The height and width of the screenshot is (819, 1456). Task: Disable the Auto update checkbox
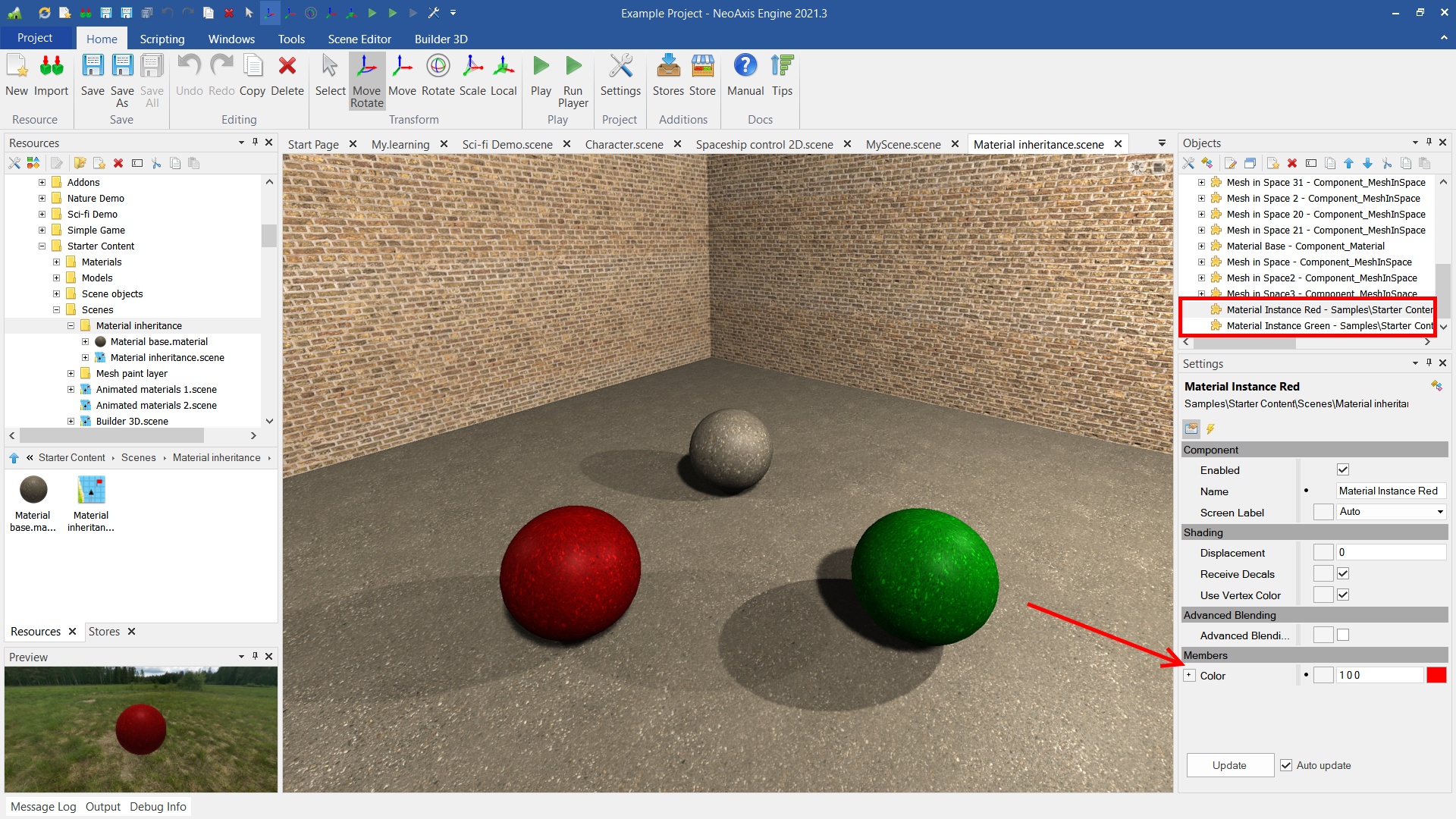pyautogui.click(x=1286, y=765)
